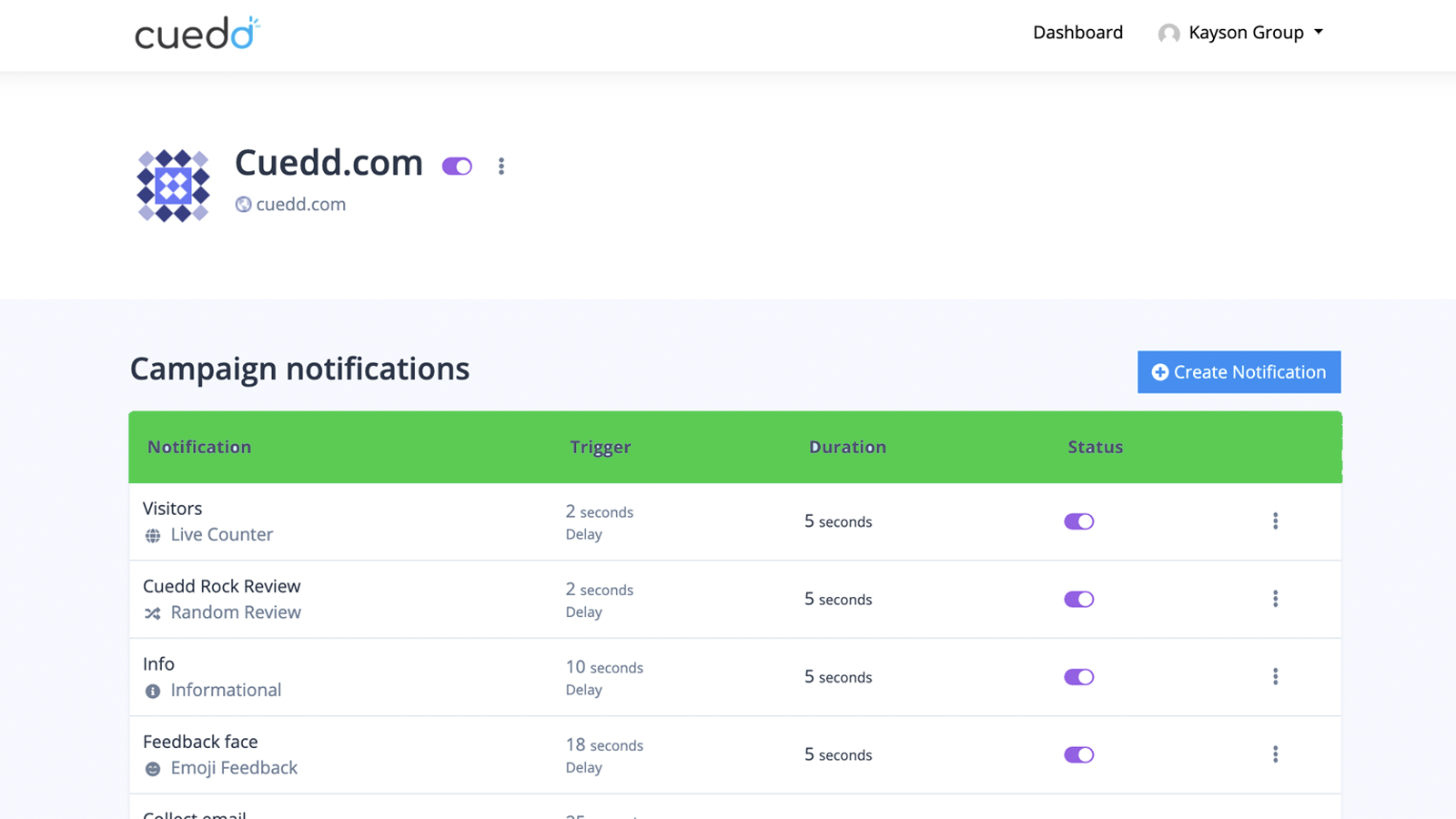Image resolution: width=1456 pixels, height=819 pixels.
Task: Select Feedback face 18 seconds delay text
Action: [604, 755]
